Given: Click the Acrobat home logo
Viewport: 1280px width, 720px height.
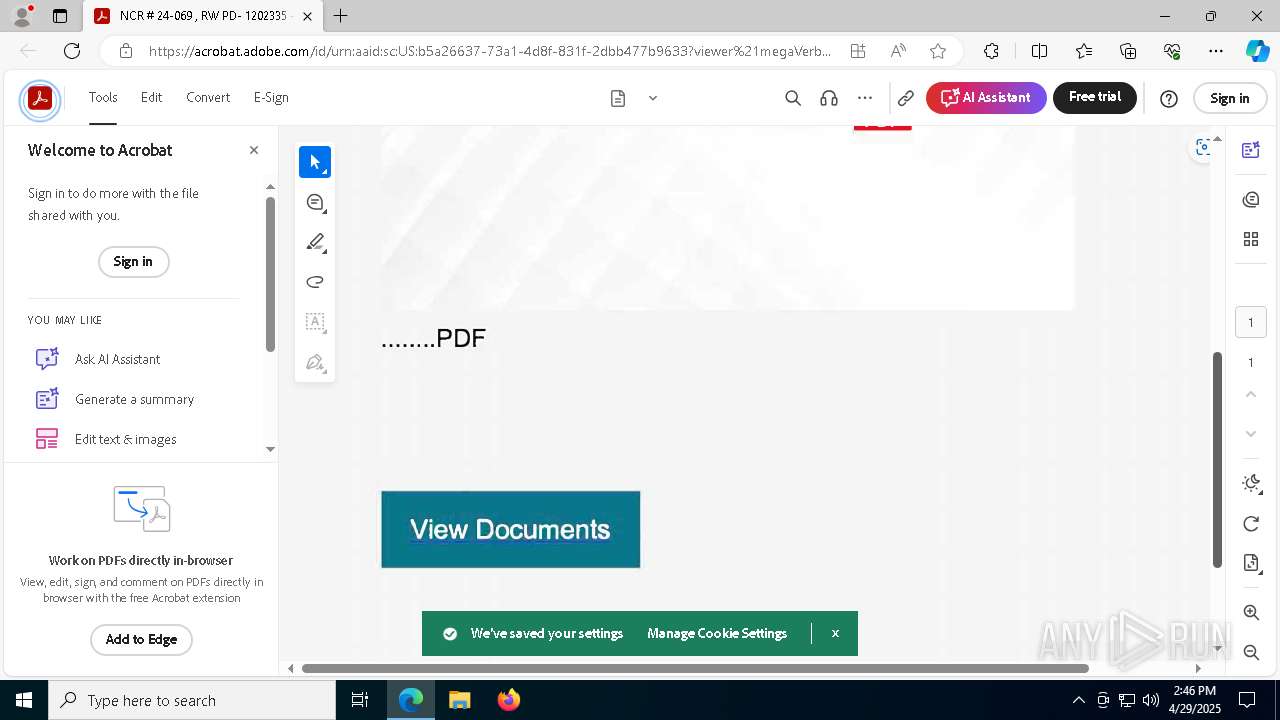Looking at the screenshot, I should click(40, 98).
